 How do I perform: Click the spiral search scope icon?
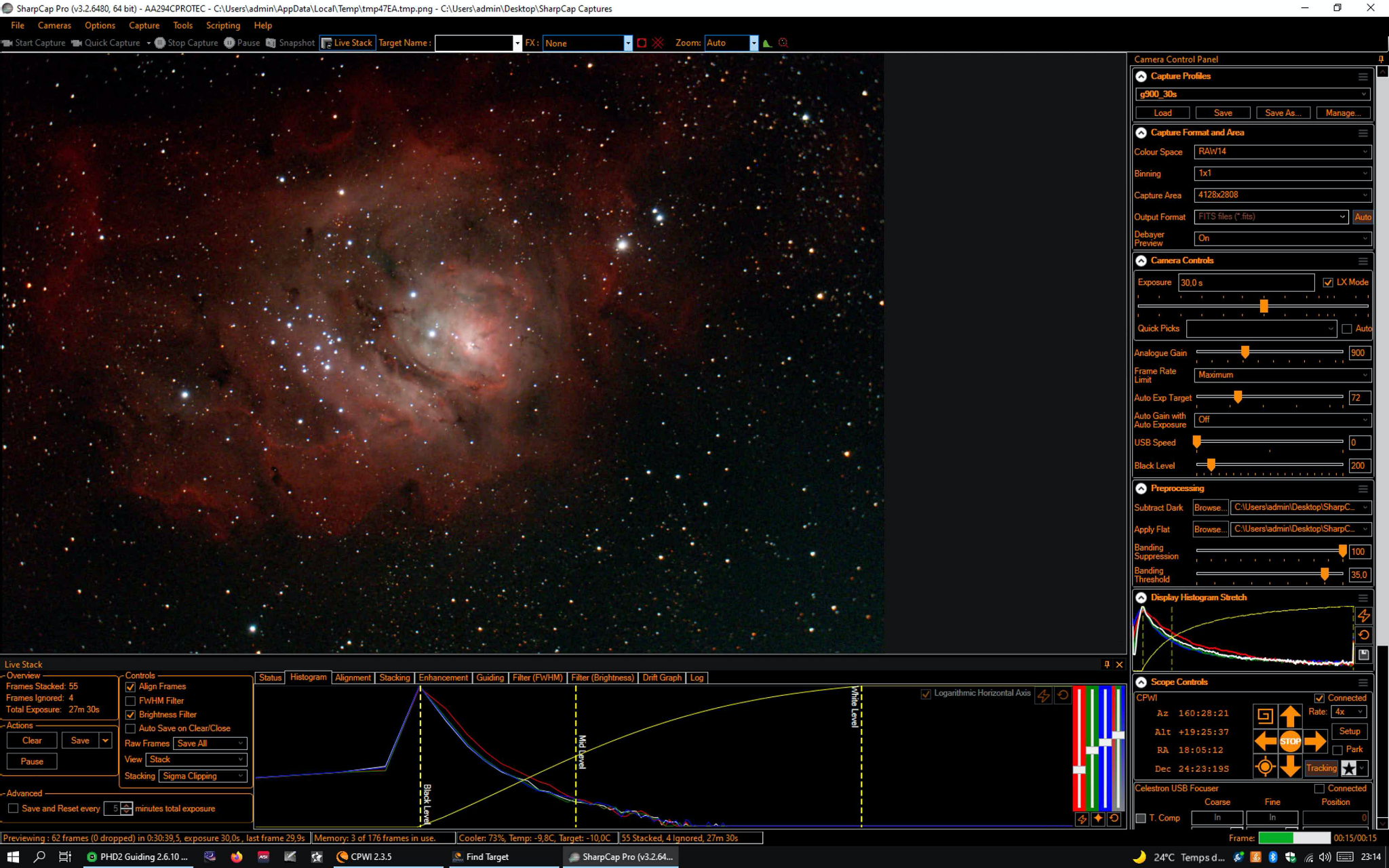tap(1265, 716)
